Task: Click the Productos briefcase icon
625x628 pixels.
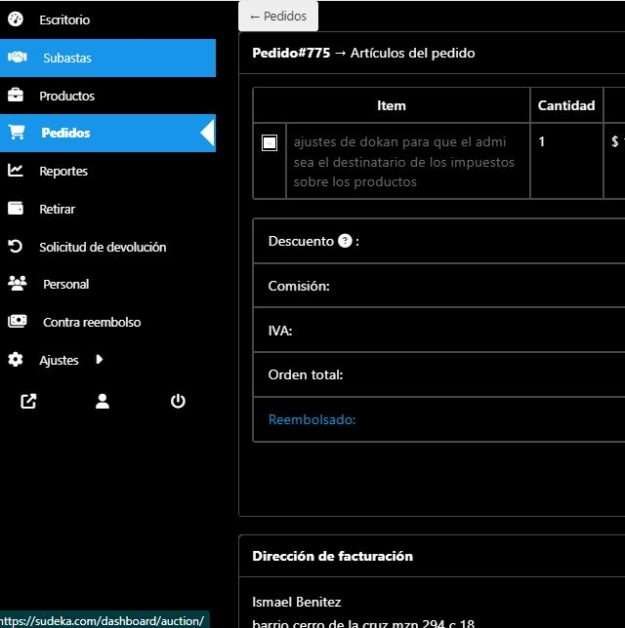Action: tap(16, 95)
